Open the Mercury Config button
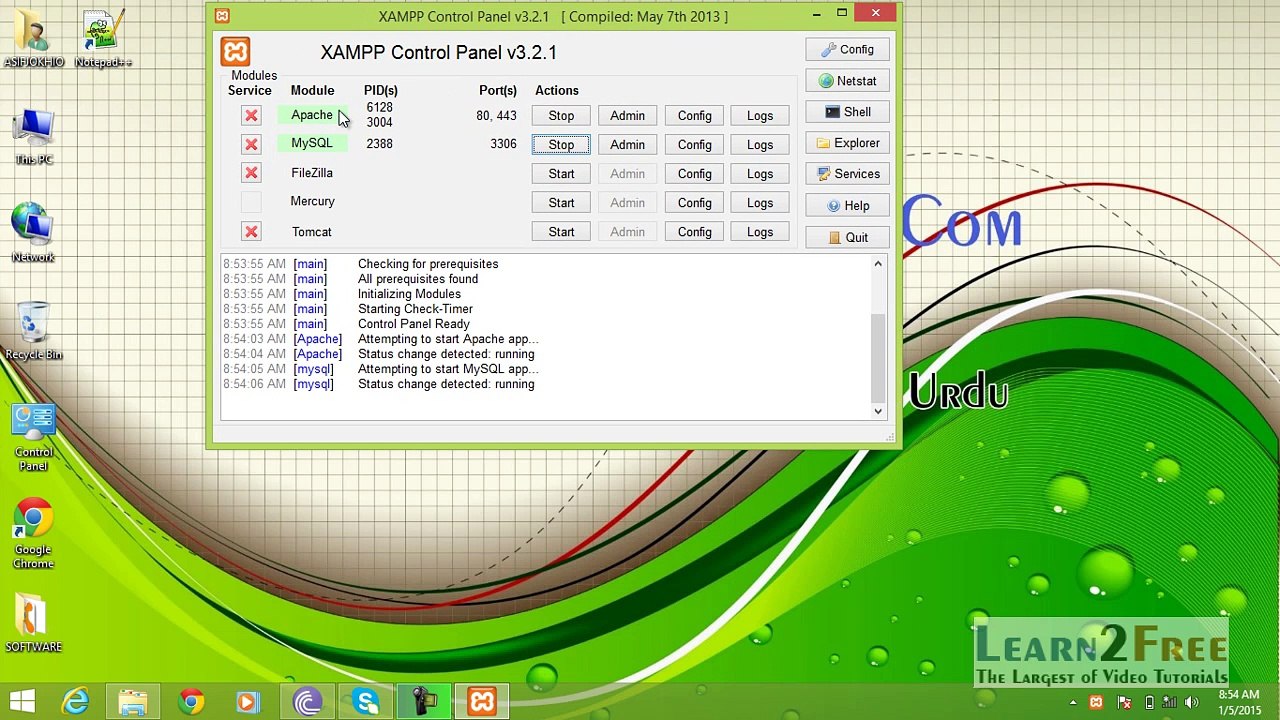1280x720 pixels. point(694,203)
